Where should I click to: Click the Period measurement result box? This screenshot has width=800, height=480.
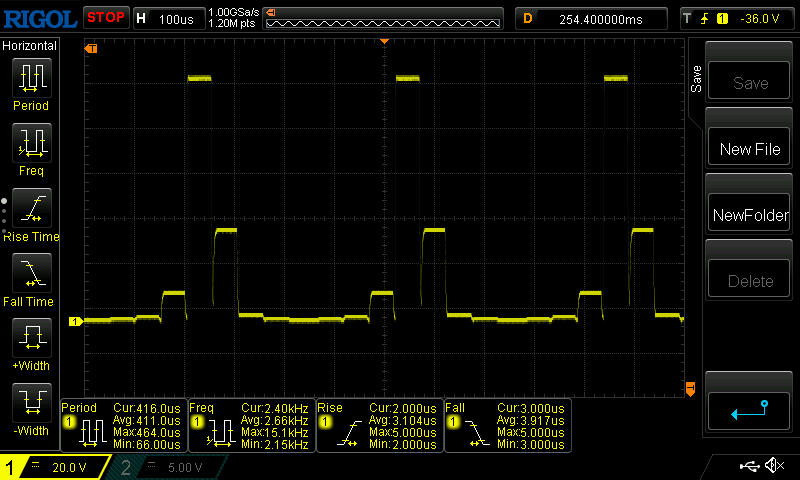[123, 425]
